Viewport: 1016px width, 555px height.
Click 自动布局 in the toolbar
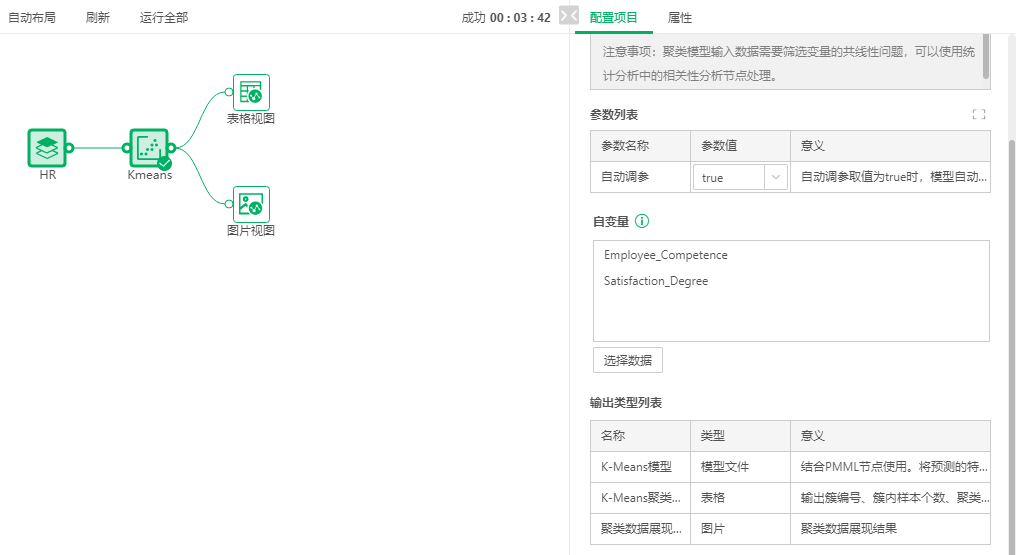point(32,17)
